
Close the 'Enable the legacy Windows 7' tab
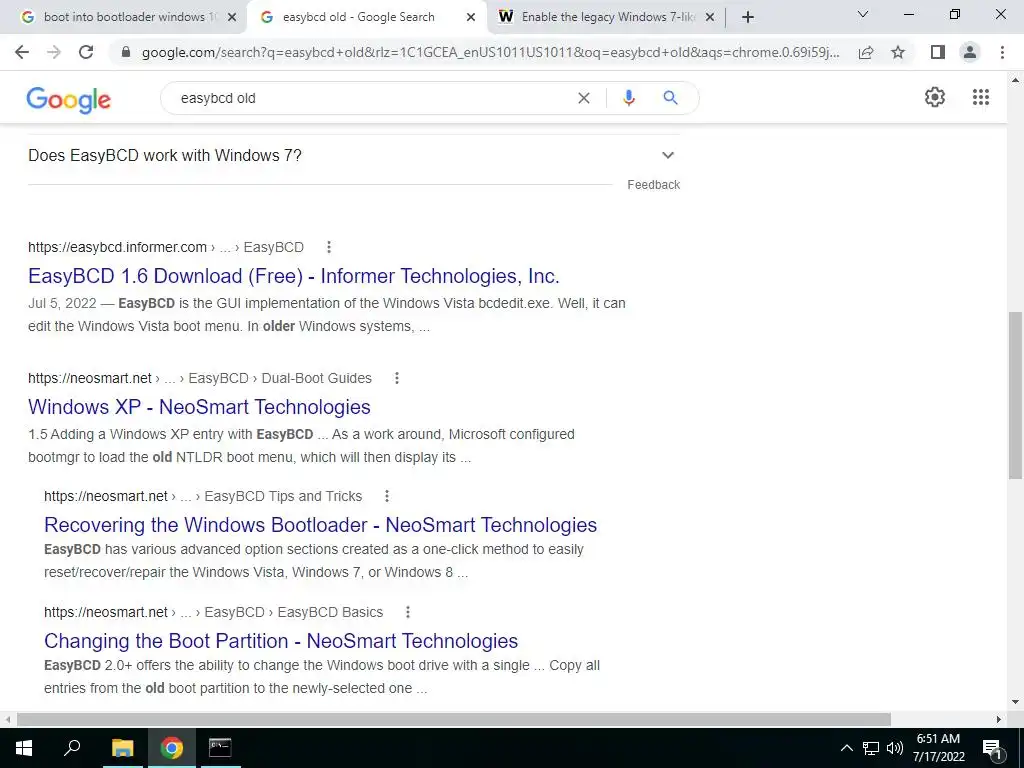pos(710,17)
